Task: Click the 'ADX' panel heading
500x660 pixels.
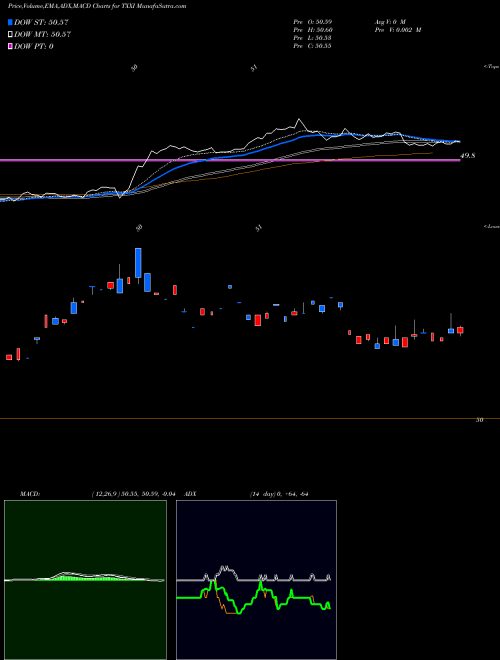Action: (189, 494)
